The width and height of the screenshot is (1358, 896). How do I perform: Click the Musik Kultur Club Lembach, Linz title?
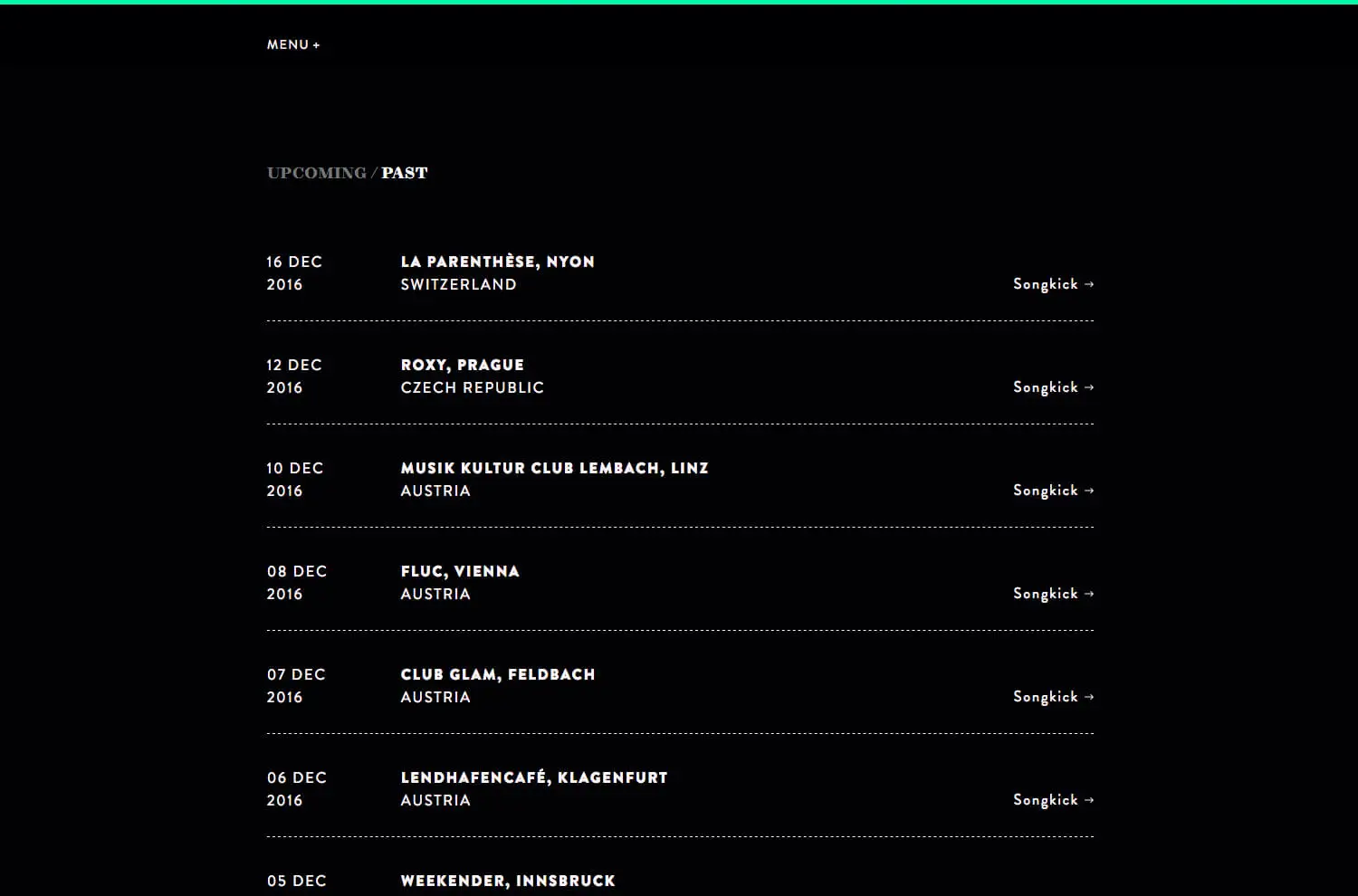554,468
